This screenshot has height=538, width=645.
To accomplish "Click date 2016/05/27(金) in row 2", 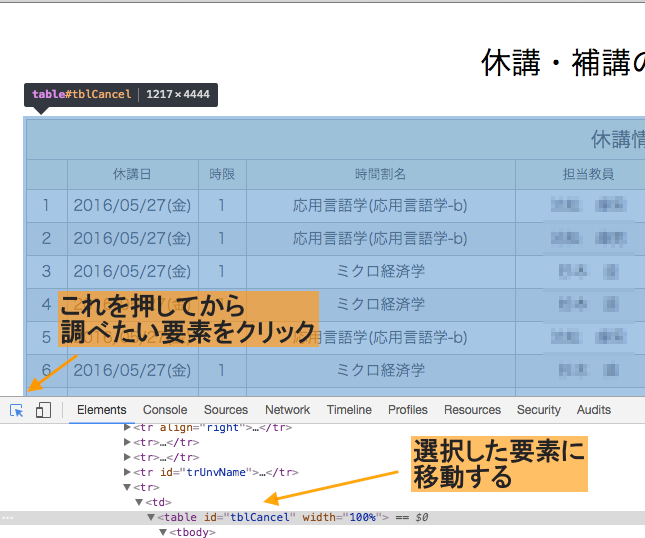I will pos(132,238).
